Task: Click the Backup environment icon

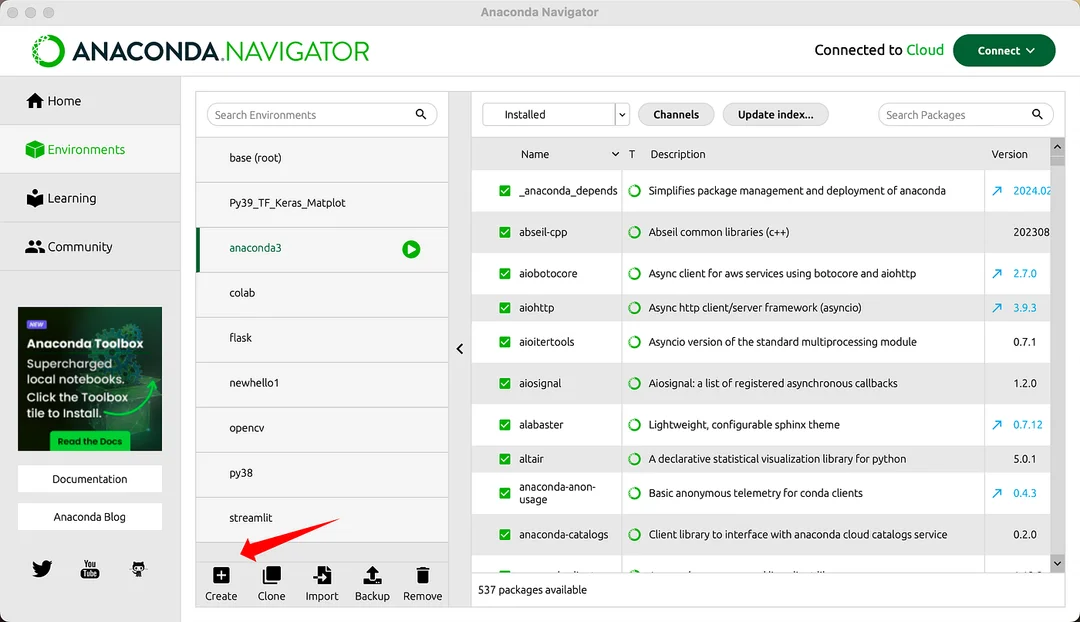Action: (372, 575)
